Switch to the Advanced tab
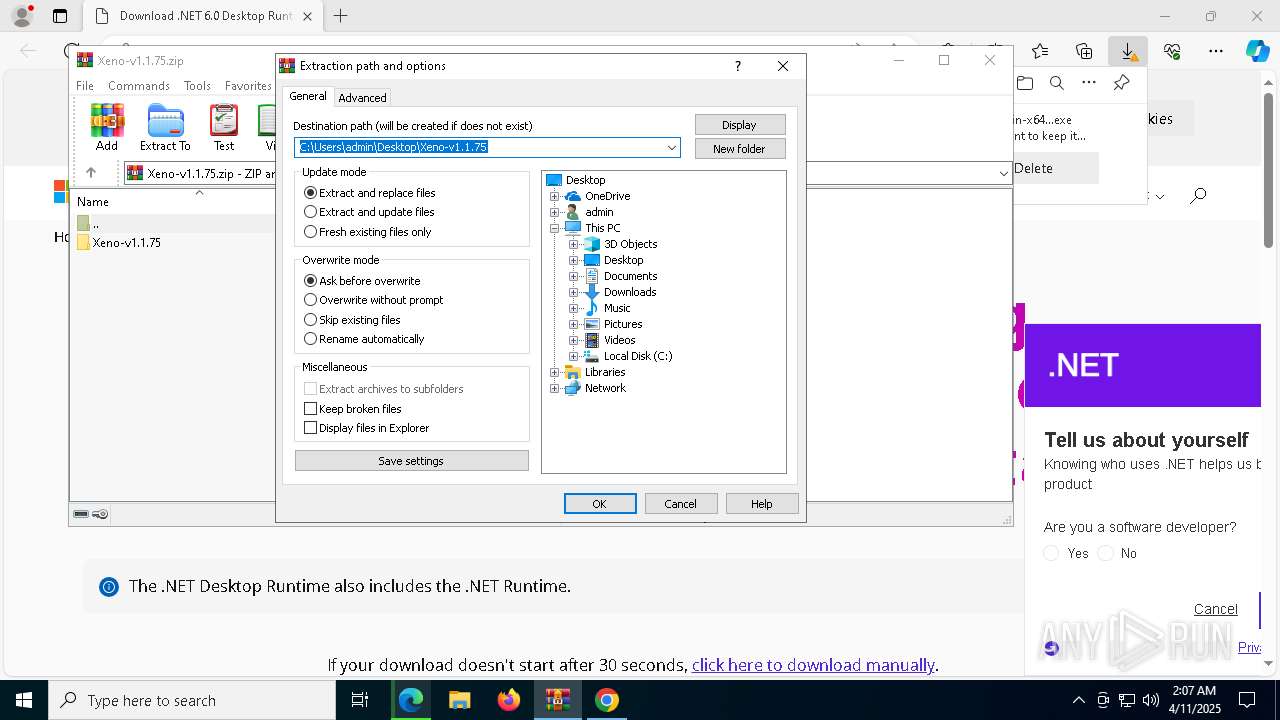 (362, 98)
